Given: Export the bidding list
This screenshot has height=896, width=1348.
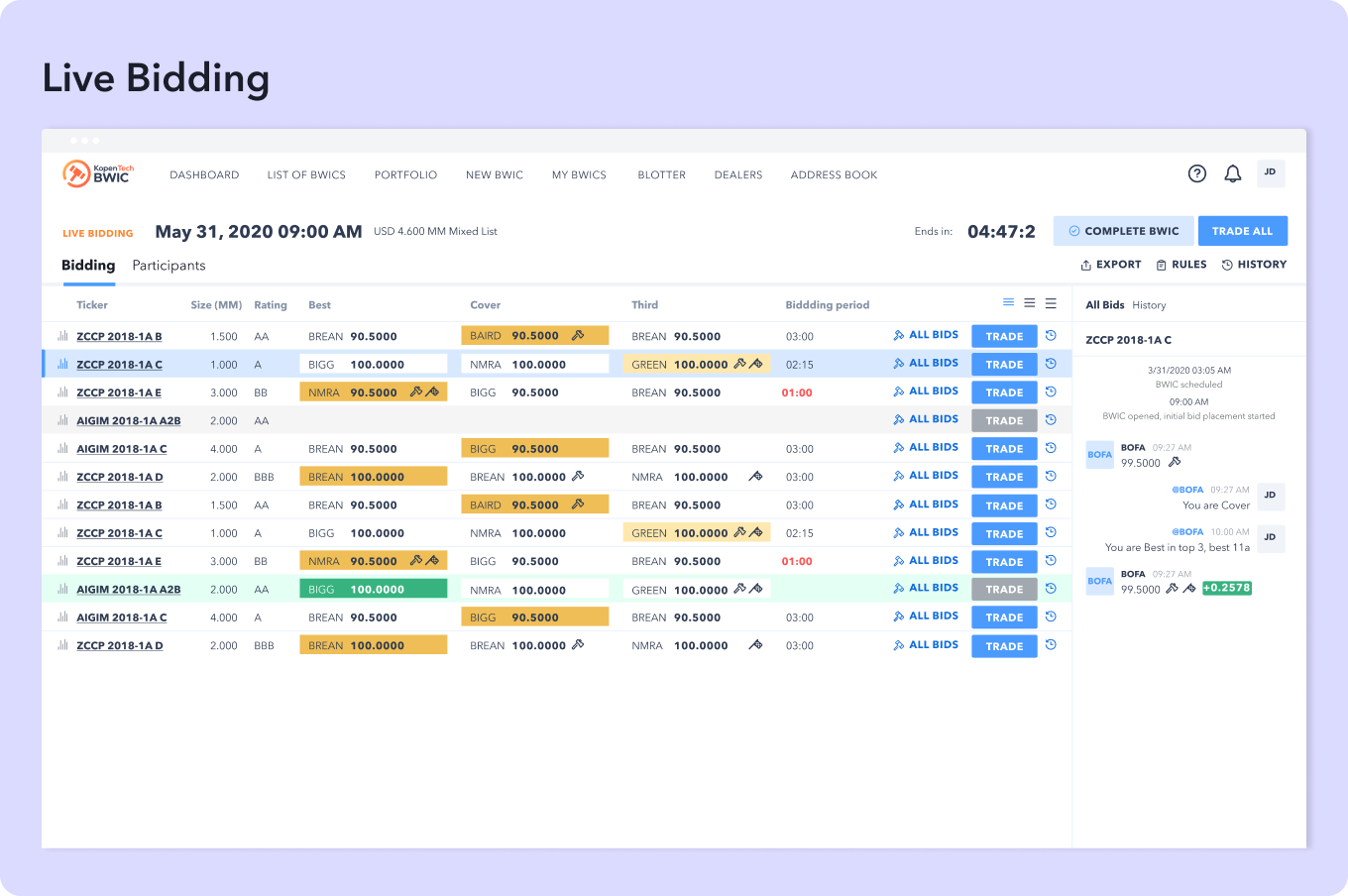Looking at the screenshot, I should pos(1111,265).
